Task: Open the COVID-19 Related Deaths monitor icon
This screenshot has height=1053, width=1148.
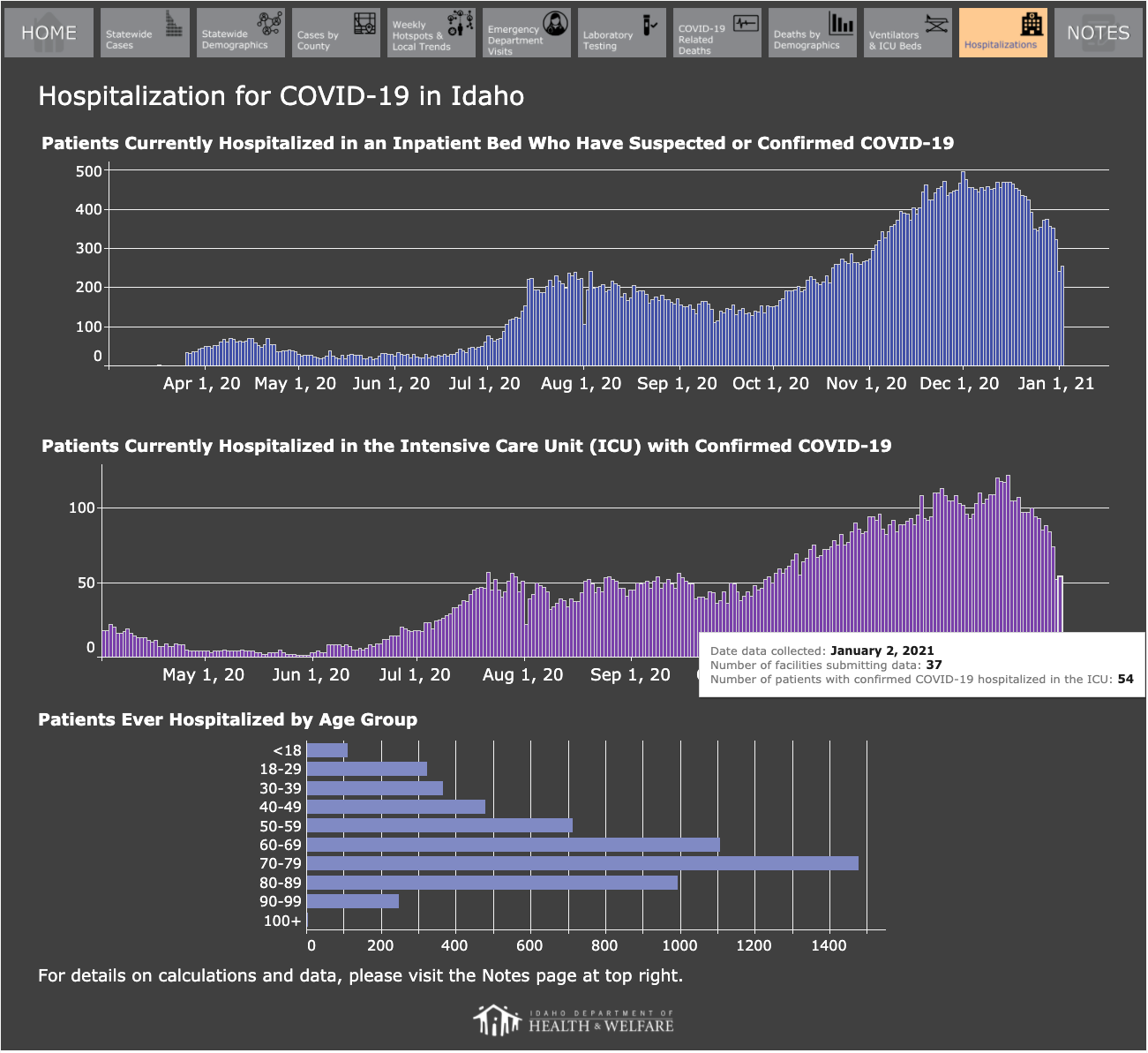Action: coord(746,23)
